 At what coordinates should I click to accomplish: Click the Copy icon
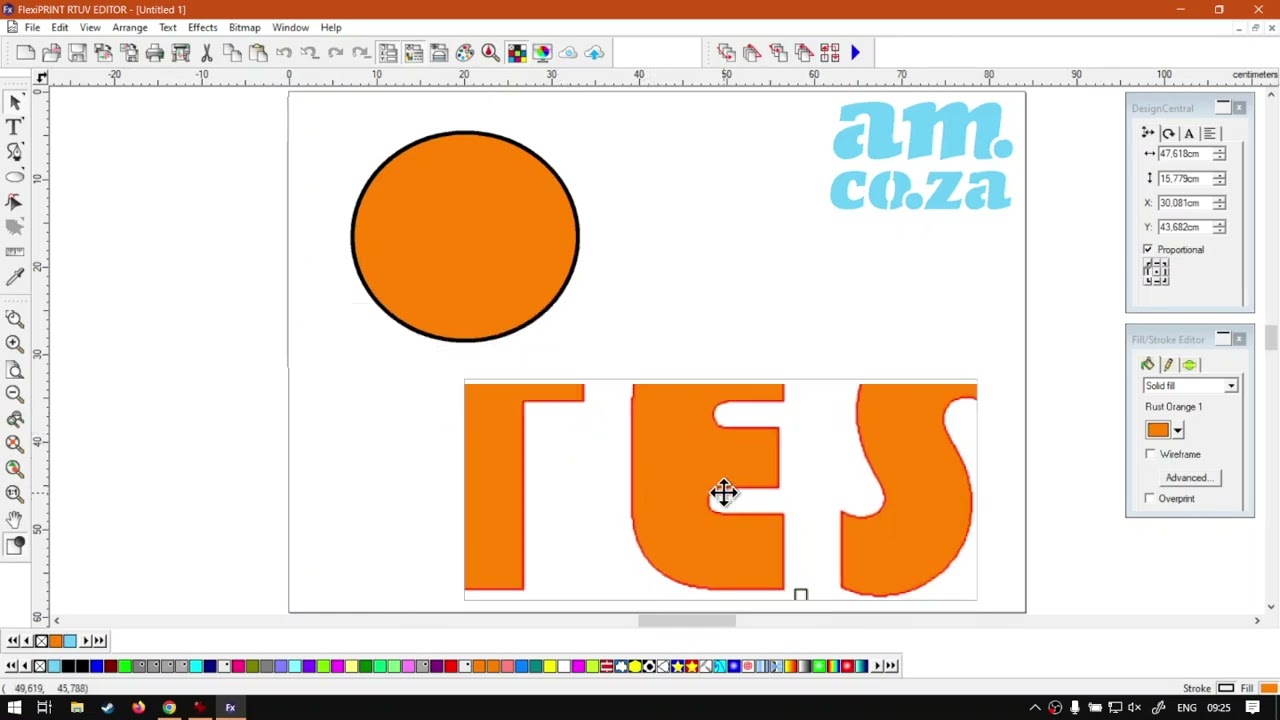click(232, 53)
